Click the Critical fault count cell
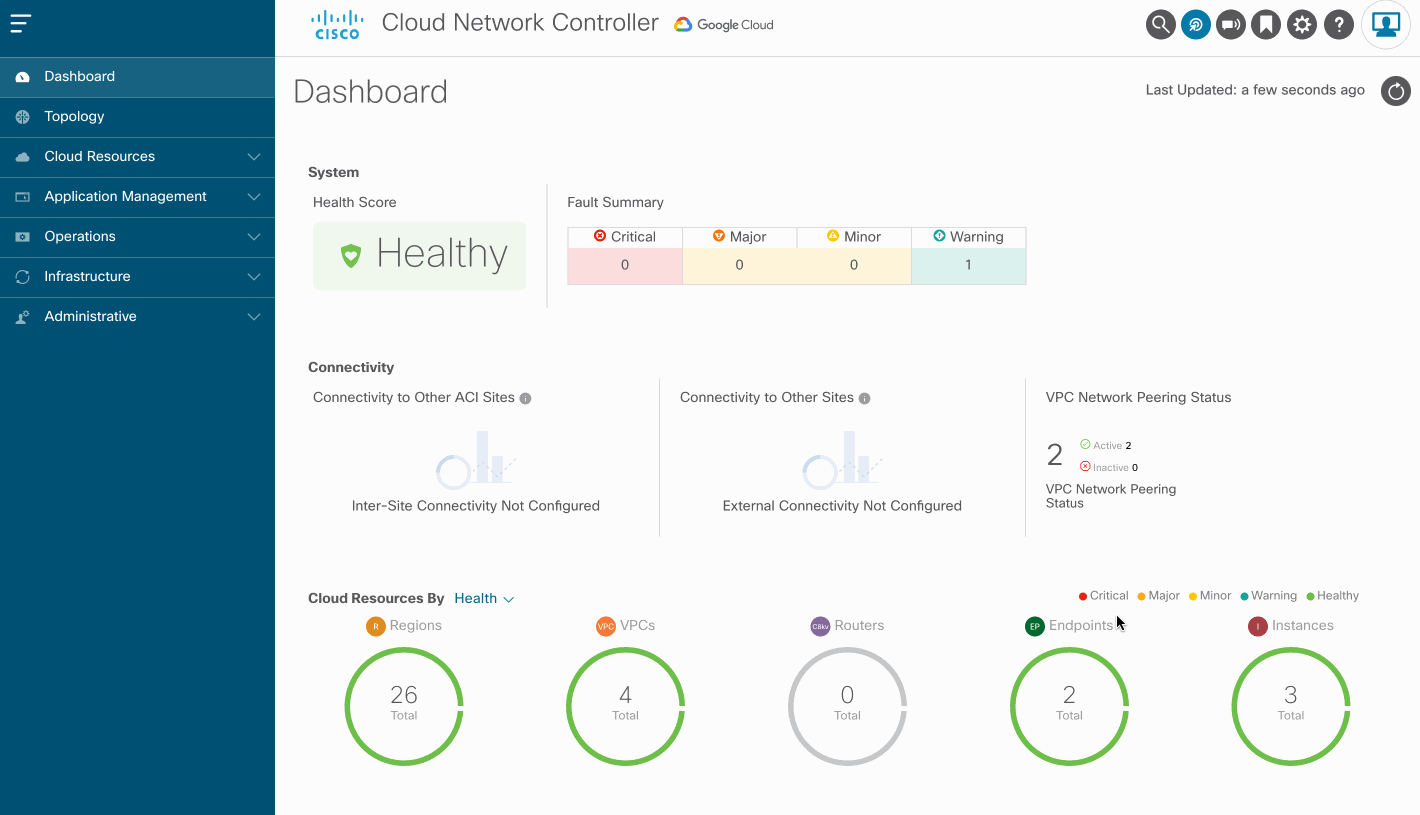Image resolution: width=1420 pixels, height=815 pixels. click(625, 266)
